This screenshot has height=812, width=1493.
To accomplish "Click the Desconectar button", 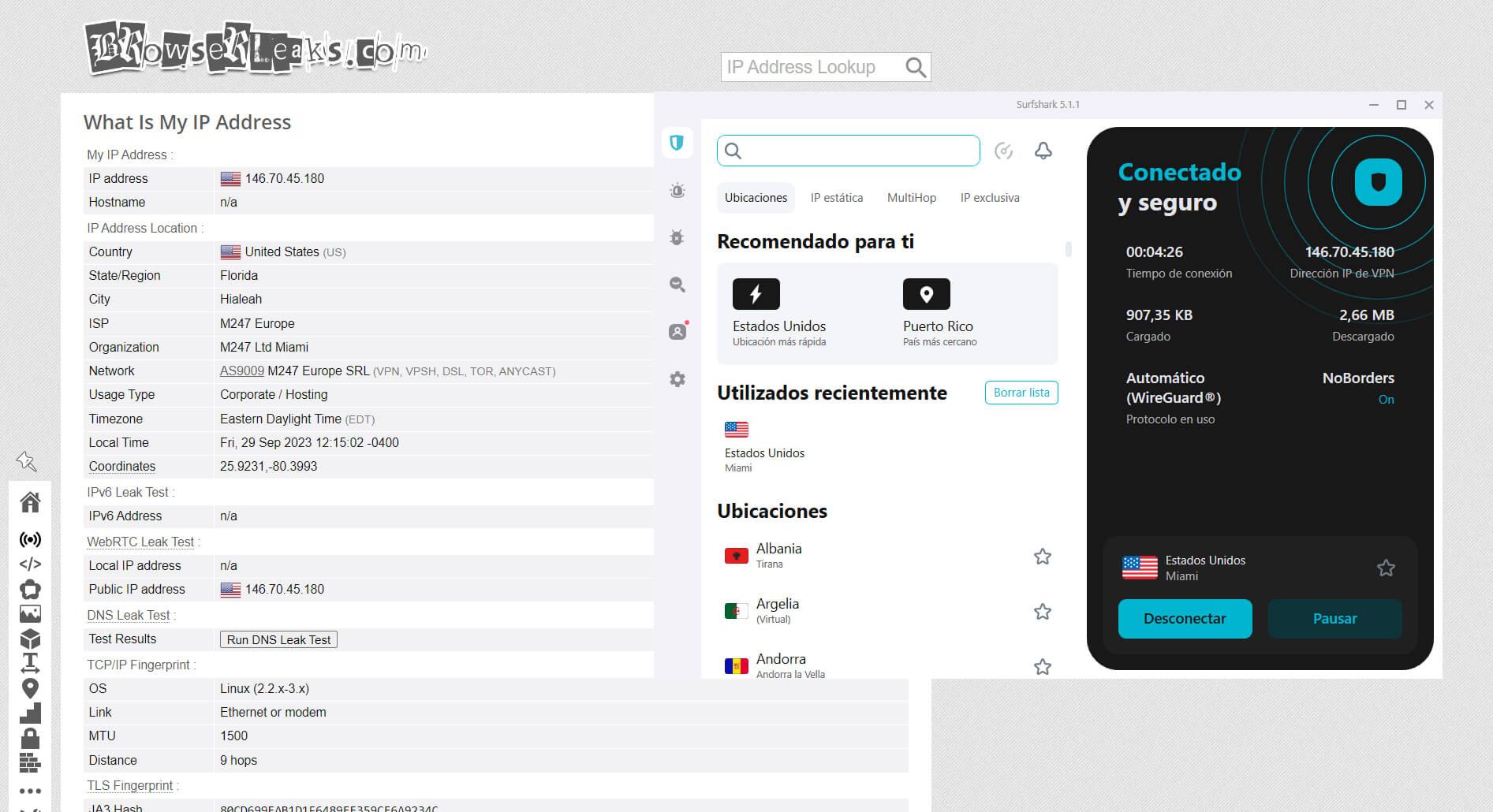I will tap(1185, 619).
